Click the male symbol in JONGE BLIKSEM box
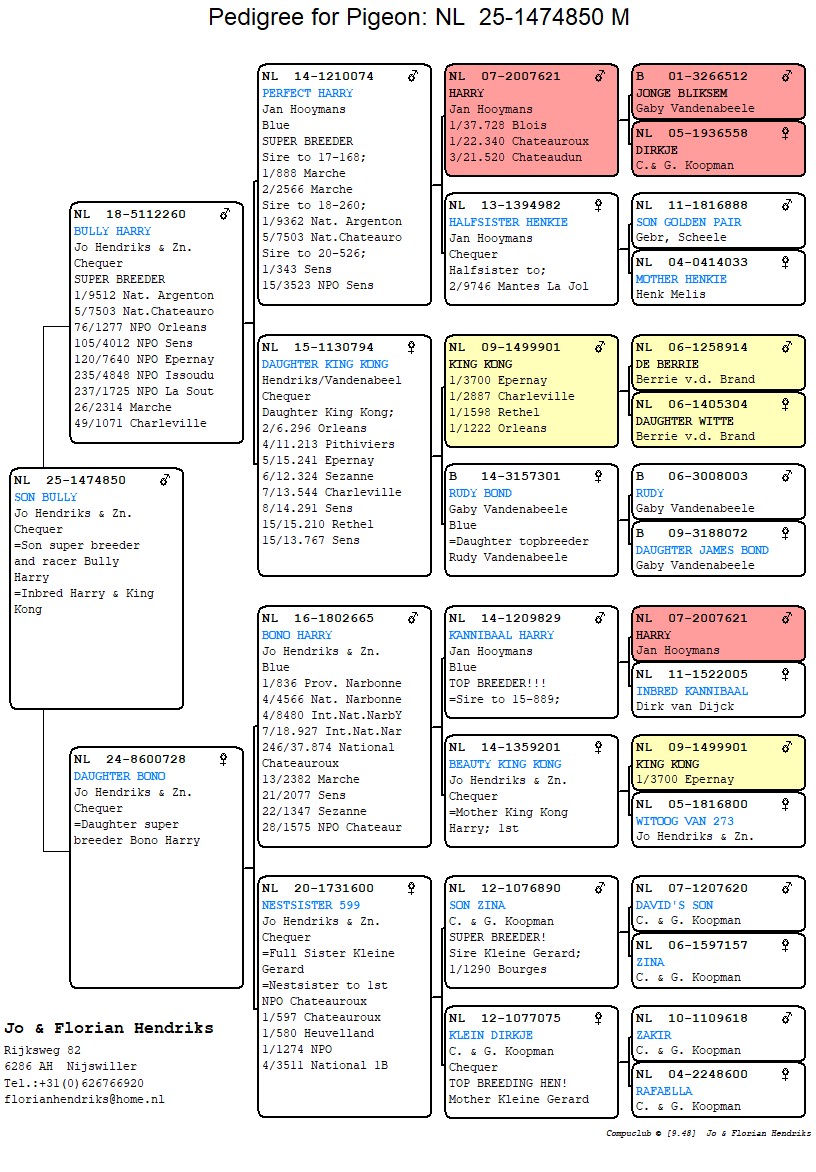Screen dimensions: 816x1172 pyautogui.click(x=787, y=76)
